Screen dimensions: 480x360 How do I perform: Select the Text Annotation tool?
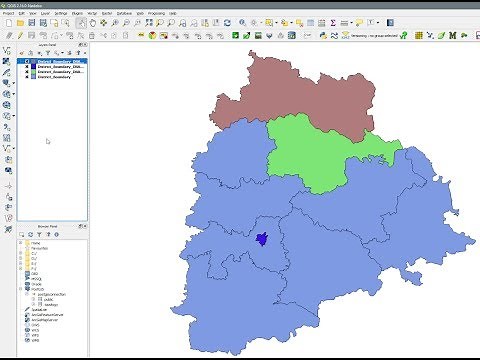(x=371, y=23)
